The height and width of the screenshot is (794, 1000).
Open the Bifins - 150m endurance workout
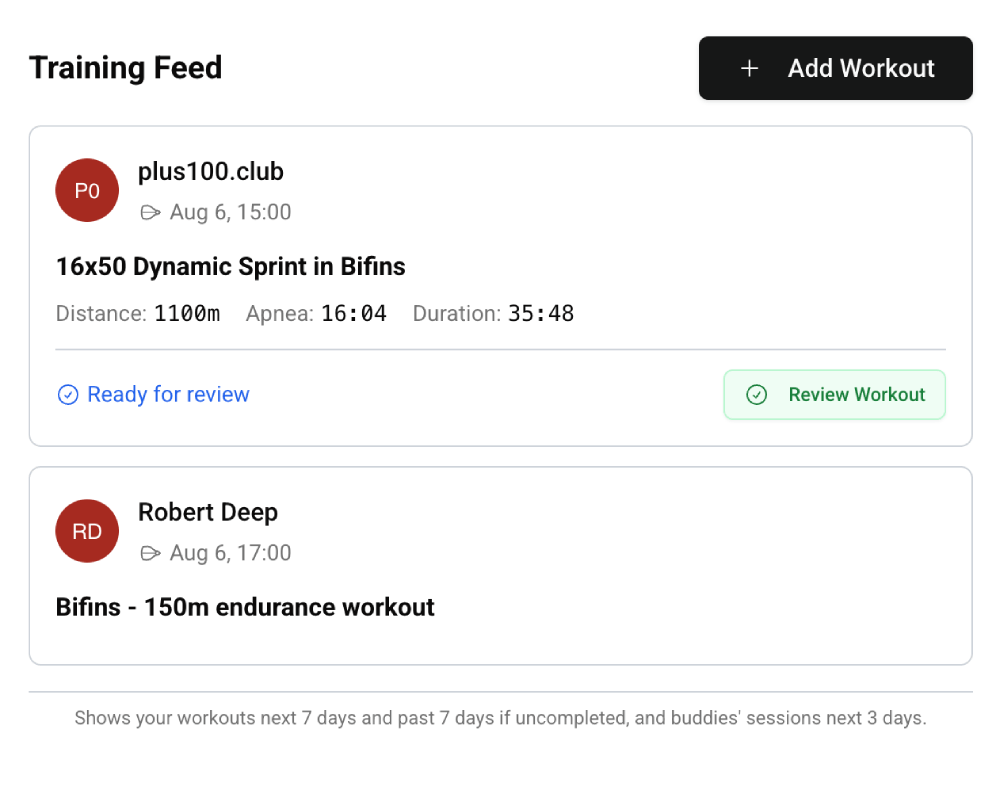(x=245, y=607)
